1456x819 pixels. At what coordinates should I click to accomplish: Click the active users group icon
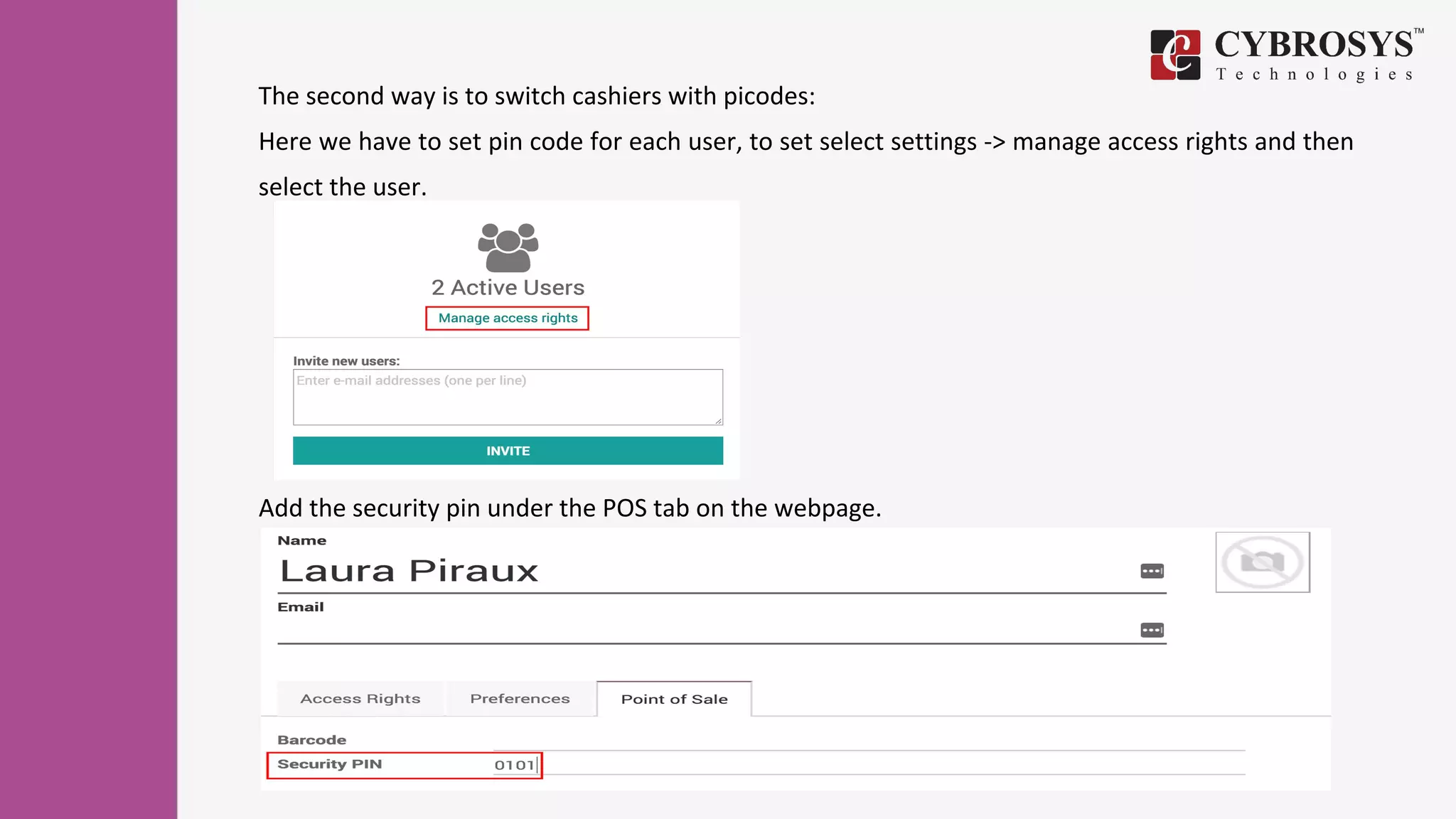tap(508, 247)
